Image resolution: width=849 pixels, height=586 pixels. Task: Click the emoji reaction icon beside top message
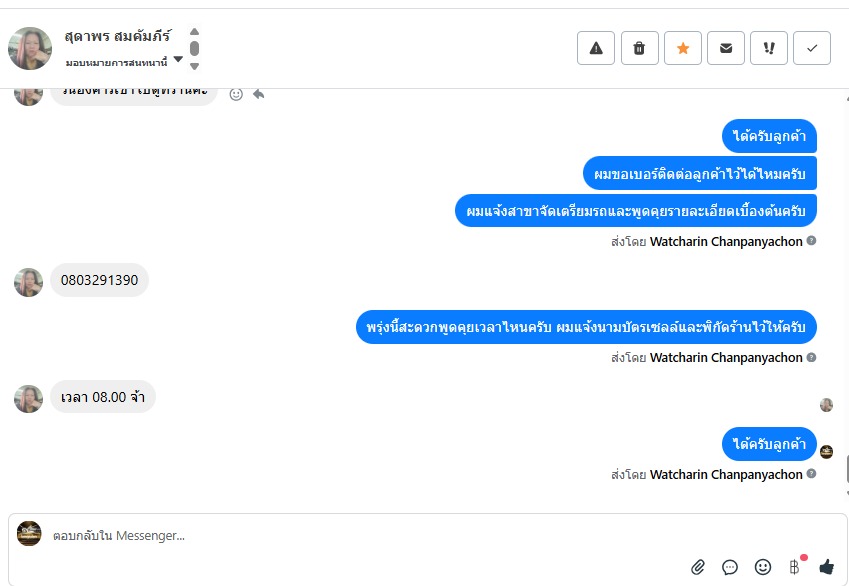click(x=236, y=94)
